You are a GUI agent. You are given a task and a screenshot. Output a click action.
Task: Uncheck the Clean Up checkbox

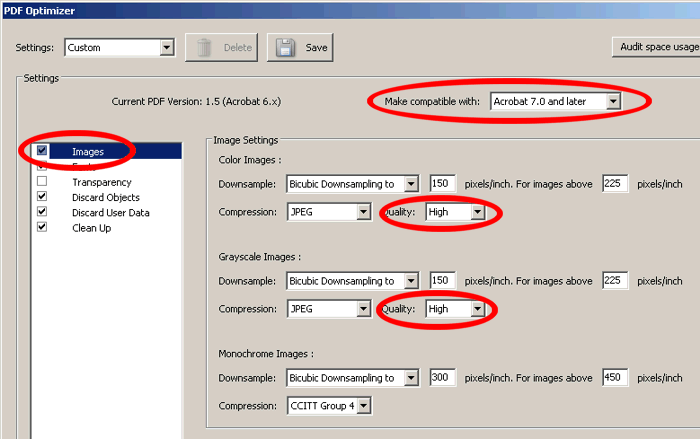pyautogui.click(x=42, y=227)
